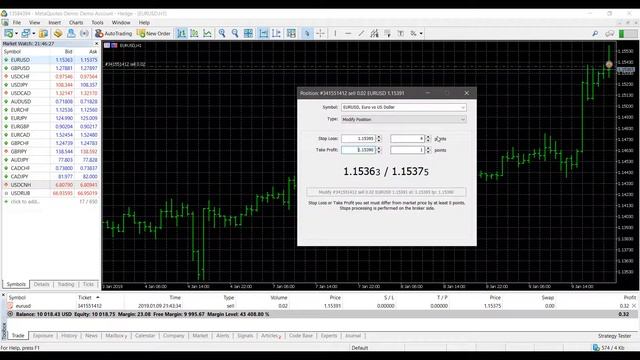Select the arrow cursor tool
This screenshot has height=360, width=640.
(x=307, y=33)
